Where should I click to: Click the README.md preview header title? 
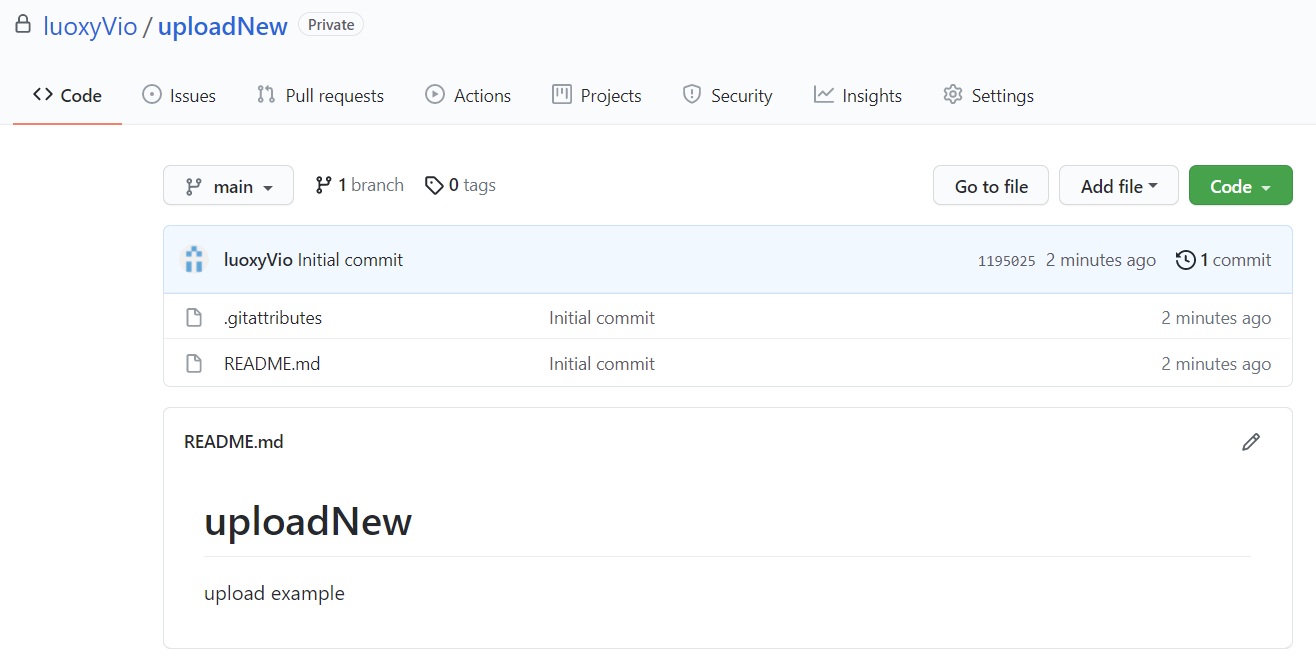coord(234,442)
